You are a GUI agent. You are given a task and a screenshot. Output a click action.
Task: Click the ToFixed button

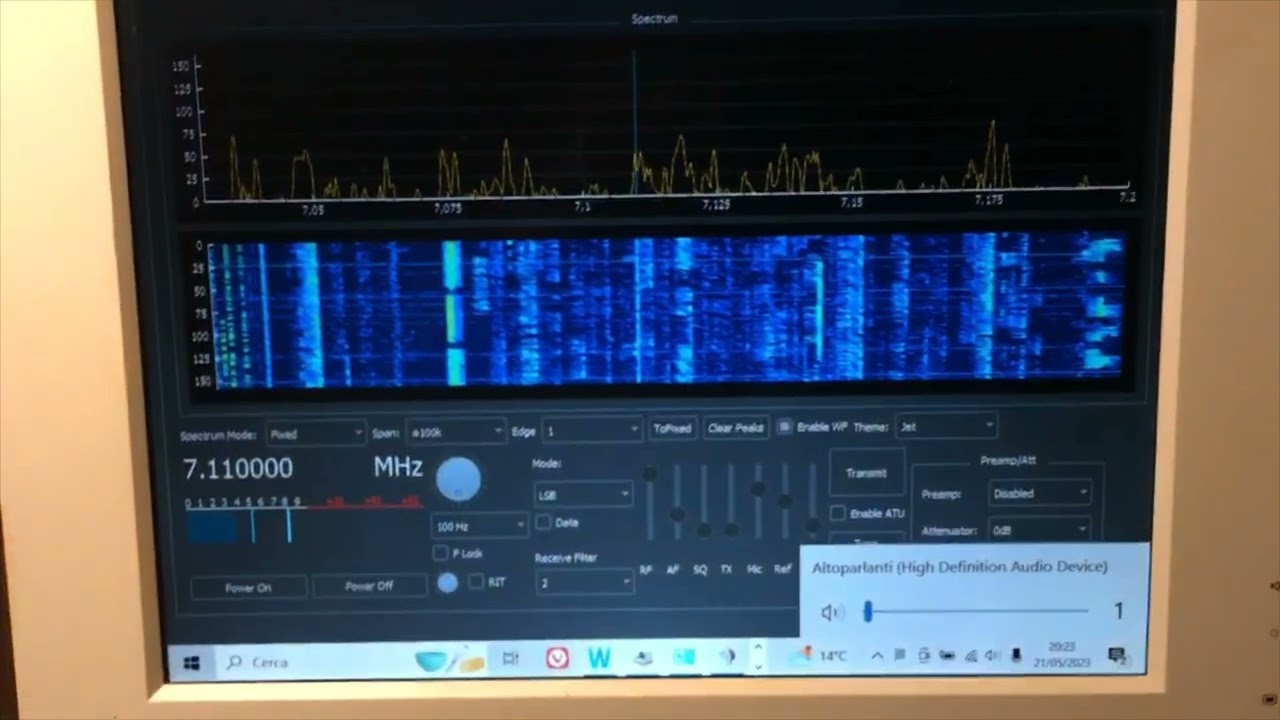point(672,428)
